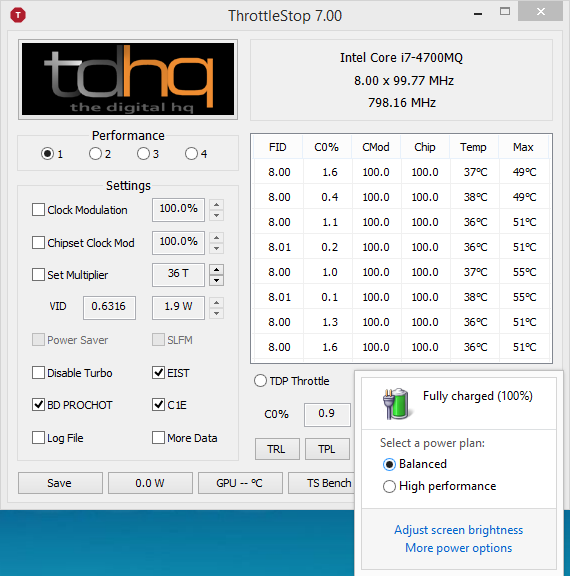This screenshot has height=576, width=570.
Task: Open the TPL window
Action: [x=328, y=449]
